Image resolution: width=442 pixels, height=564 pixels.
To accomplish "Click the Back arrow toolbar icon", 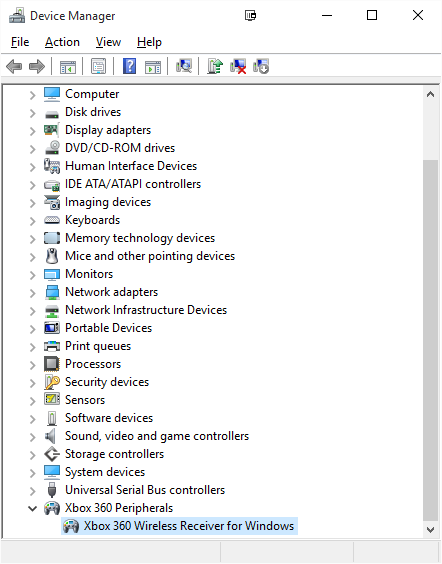I will coord(14,67).
